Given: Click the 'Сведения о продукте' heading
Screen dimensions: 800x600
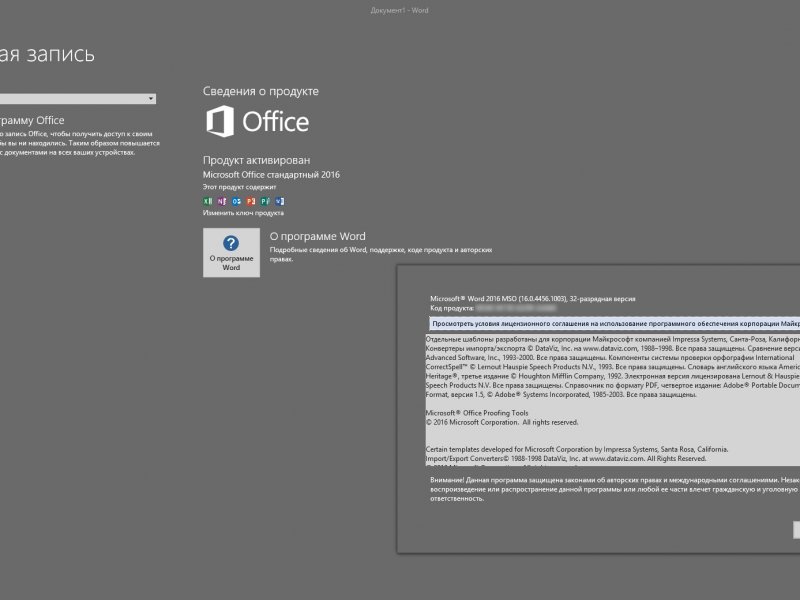Looking at the screenshot, I should click(261, 91).
